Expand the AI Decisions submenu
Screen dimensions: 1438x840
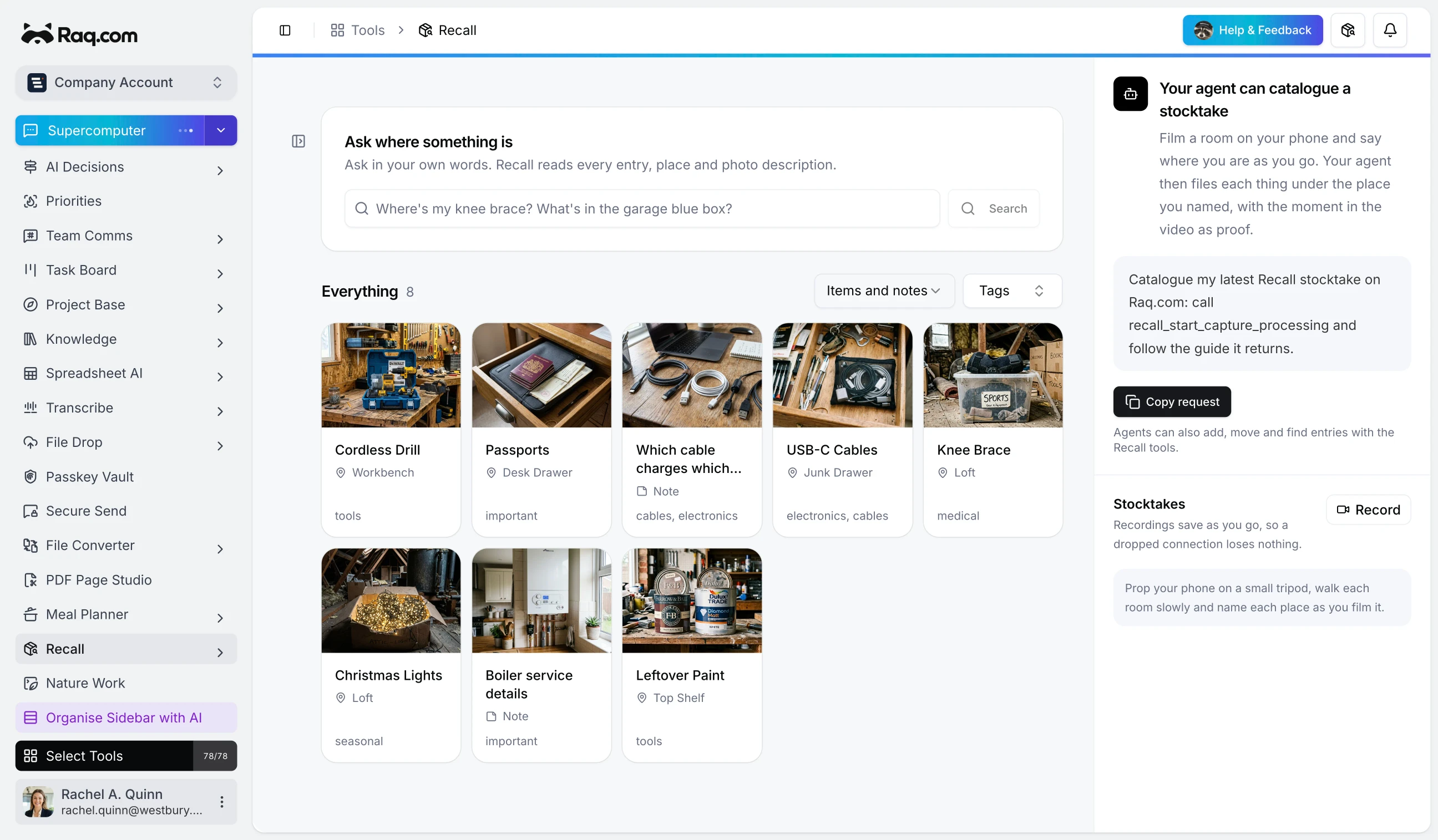(x=220, y=170)
